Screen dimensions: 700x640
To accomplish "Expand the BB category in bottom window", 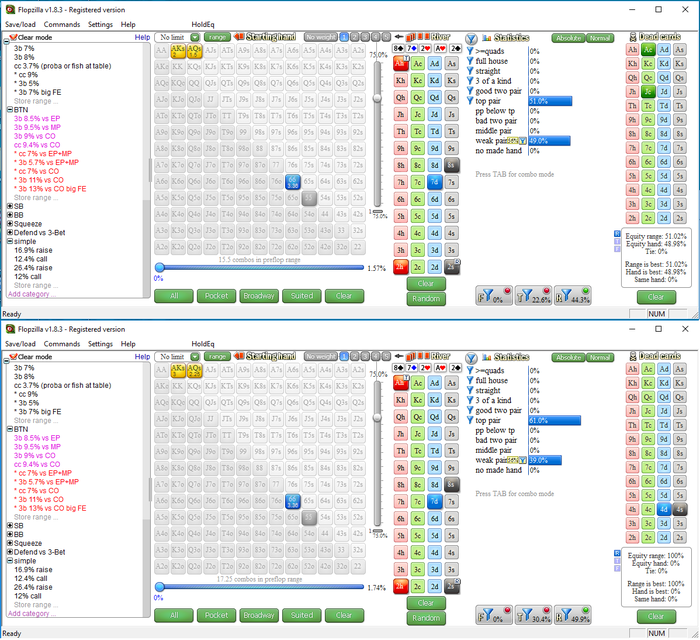I will [x=10, y=534].
